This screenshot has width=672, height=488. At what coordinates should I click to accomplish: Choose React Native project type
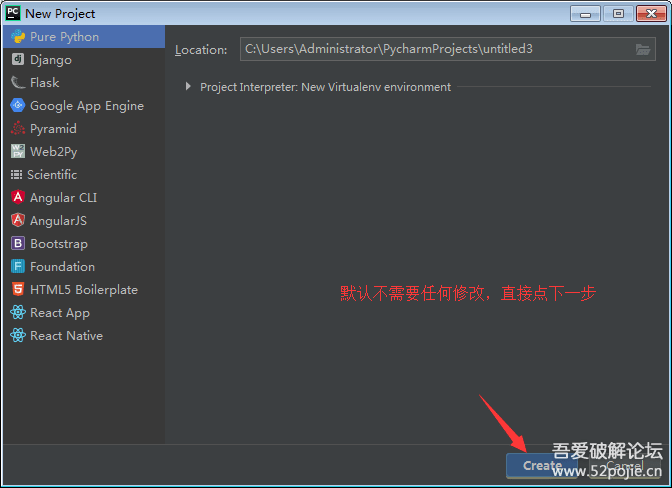84,335
